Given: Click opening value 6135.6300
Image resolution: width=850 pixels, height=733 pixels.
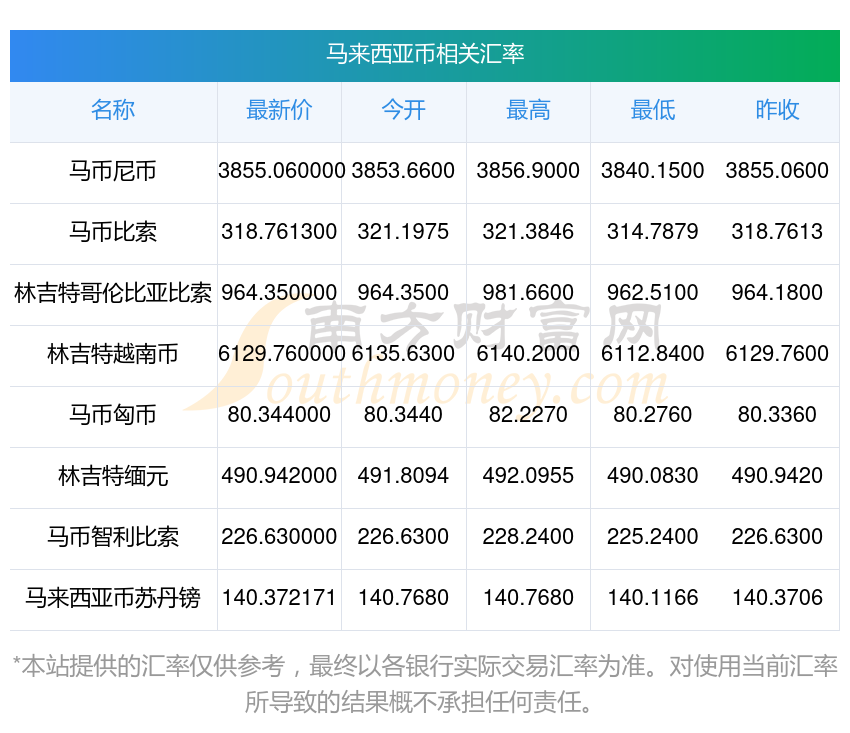Looking at the screenshot, I should point(403,354).
